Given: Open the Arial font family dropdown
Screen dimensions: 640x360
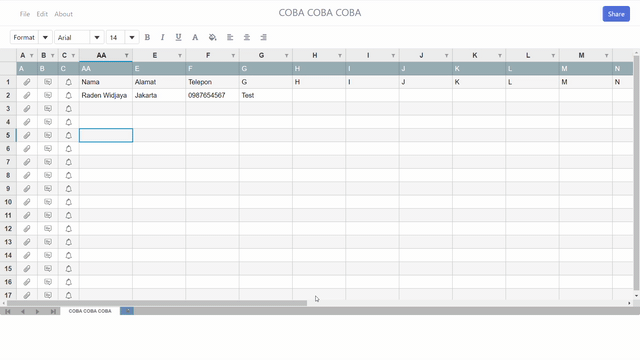Looking at the screenshot, I should (97, 37).
